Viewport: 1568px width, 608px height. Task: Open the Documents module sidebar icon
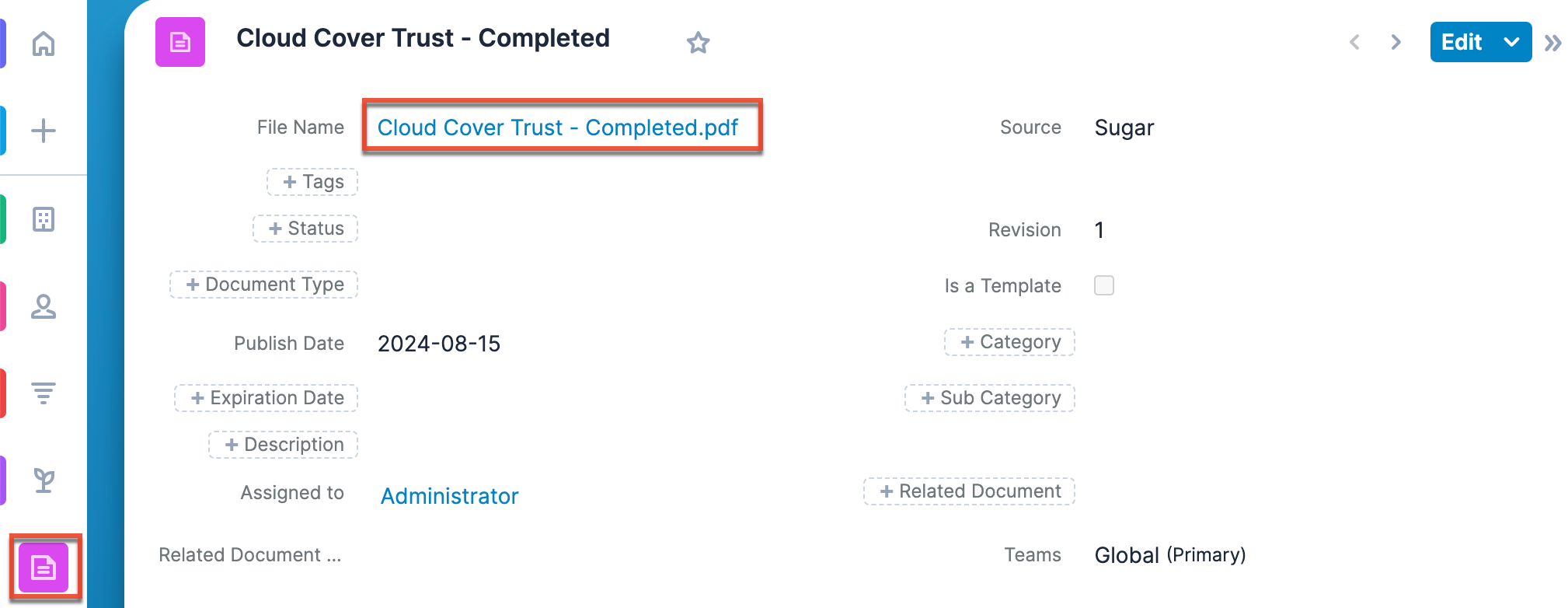(x=44, y=568)
